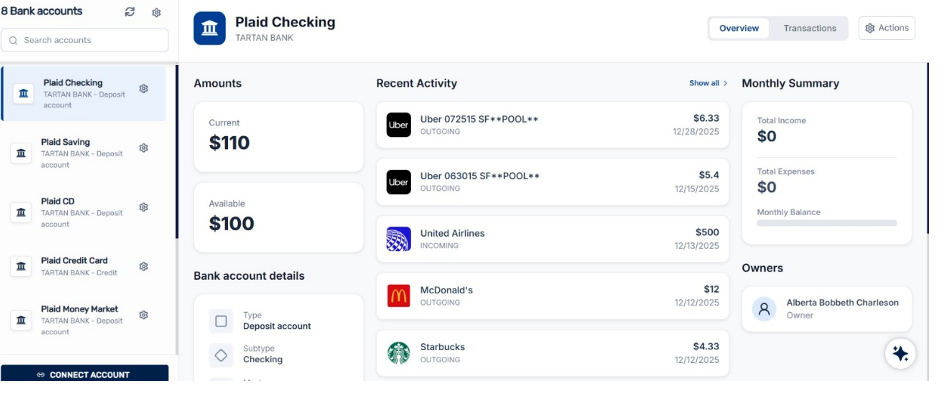Expand Recent Activity with Show all

(x=708, y=83)
